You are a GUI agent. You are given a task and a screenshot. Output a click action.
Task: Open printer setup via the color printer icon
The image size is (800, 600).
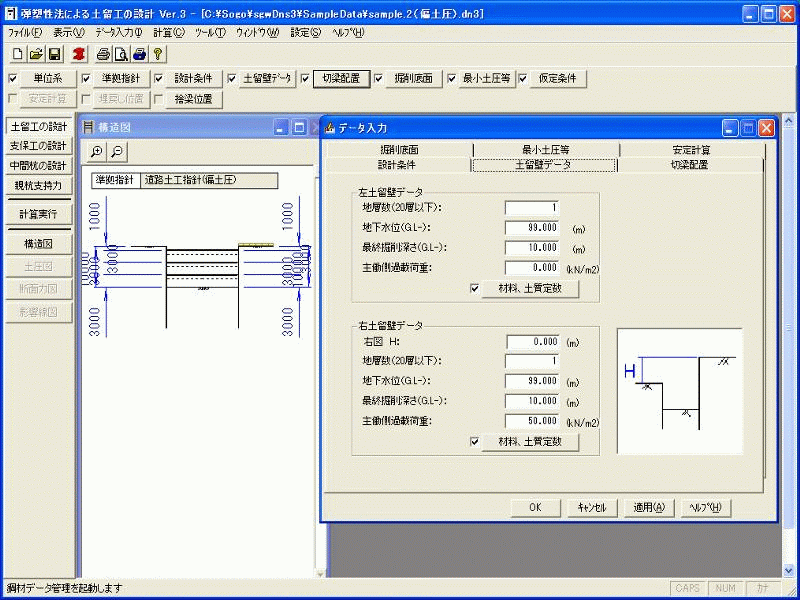[139, 57]
